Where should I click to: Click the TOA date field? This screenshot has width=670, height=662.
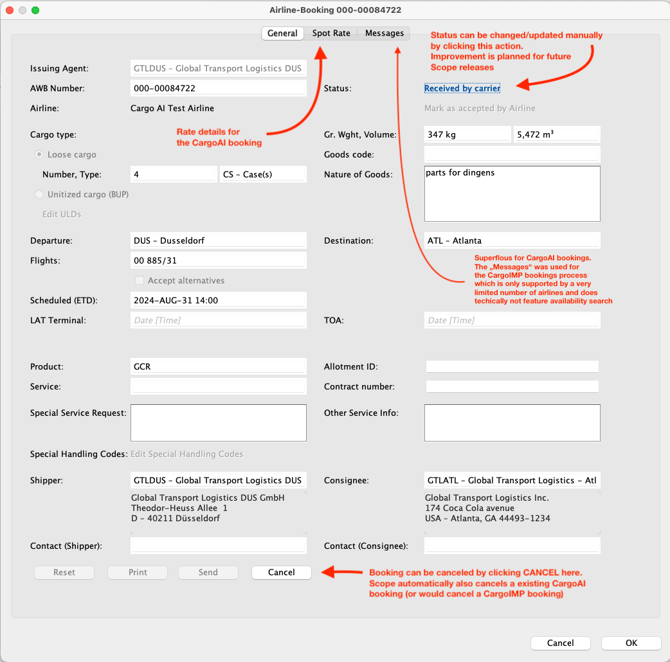(512, 320)
